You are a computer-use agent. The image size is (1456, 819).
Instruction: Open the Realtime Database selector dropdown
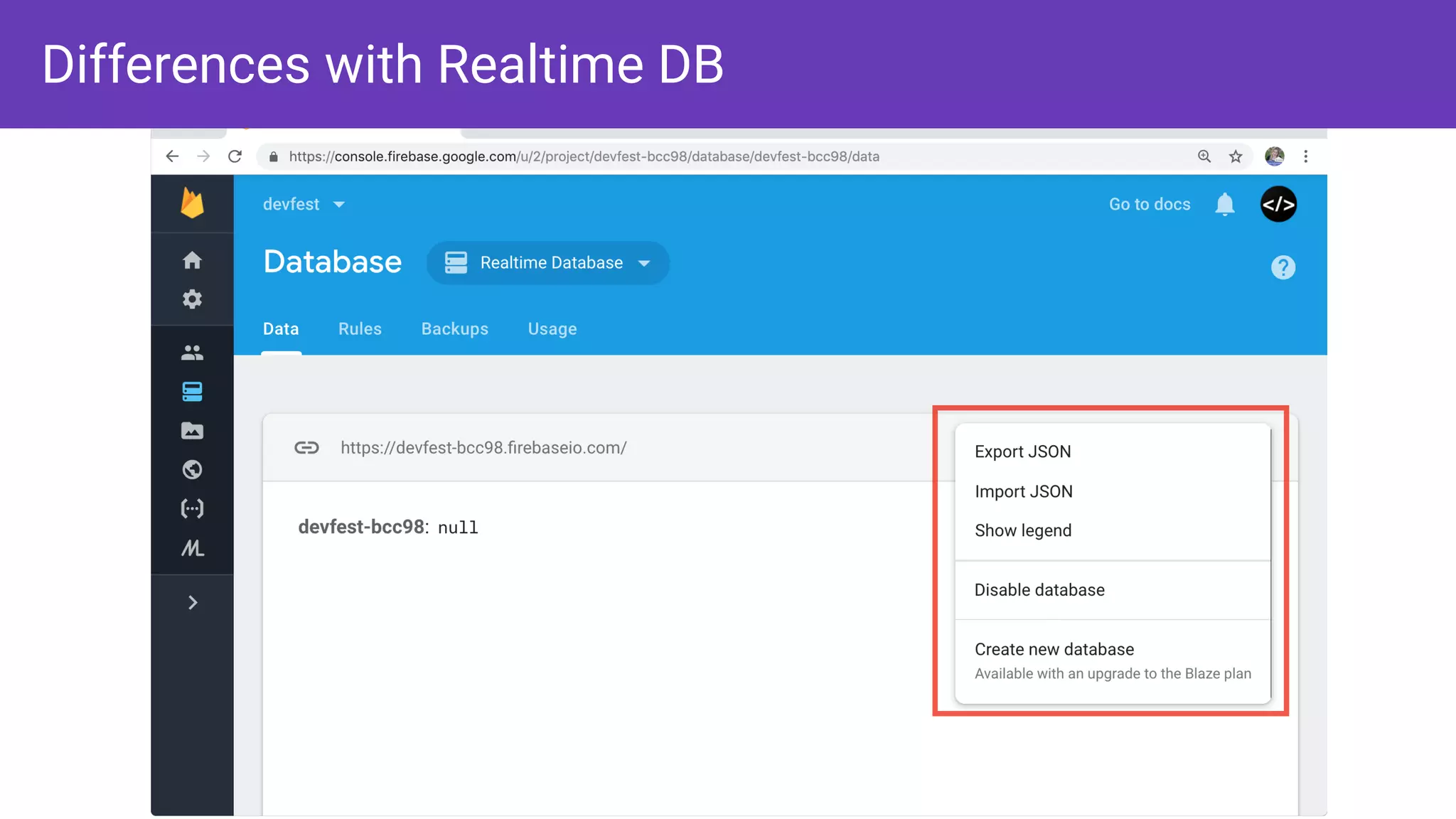coord(547,263)
